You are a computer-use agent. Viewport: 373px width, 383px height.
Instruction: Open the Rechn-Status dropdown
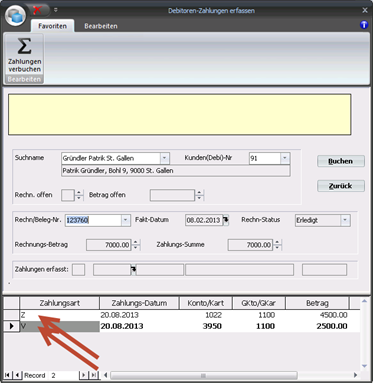point(345,220)
